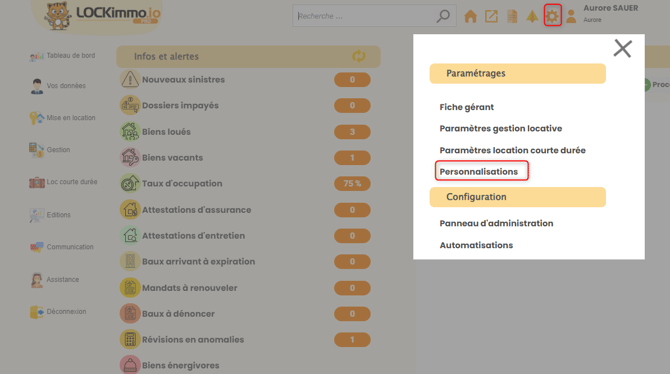Image resolution: width=670 pixels, height=374 pixels.
Task: Click the search magnifier icon
Action: click(443, 16)
